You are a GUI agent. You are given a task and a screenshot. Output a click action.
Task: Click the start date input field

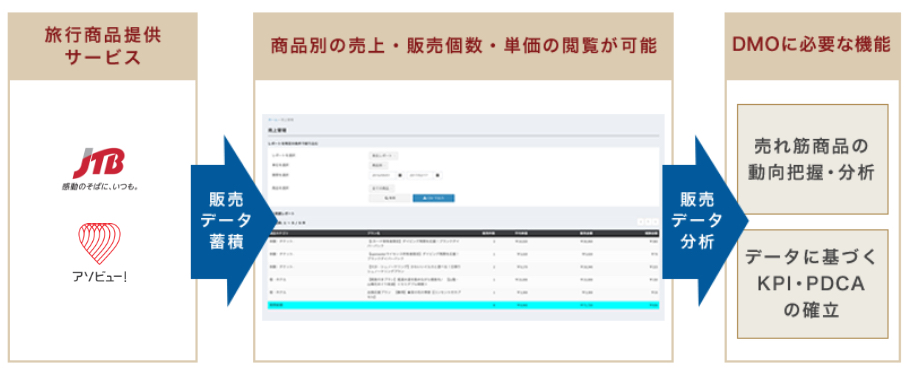tap(382, 175)
